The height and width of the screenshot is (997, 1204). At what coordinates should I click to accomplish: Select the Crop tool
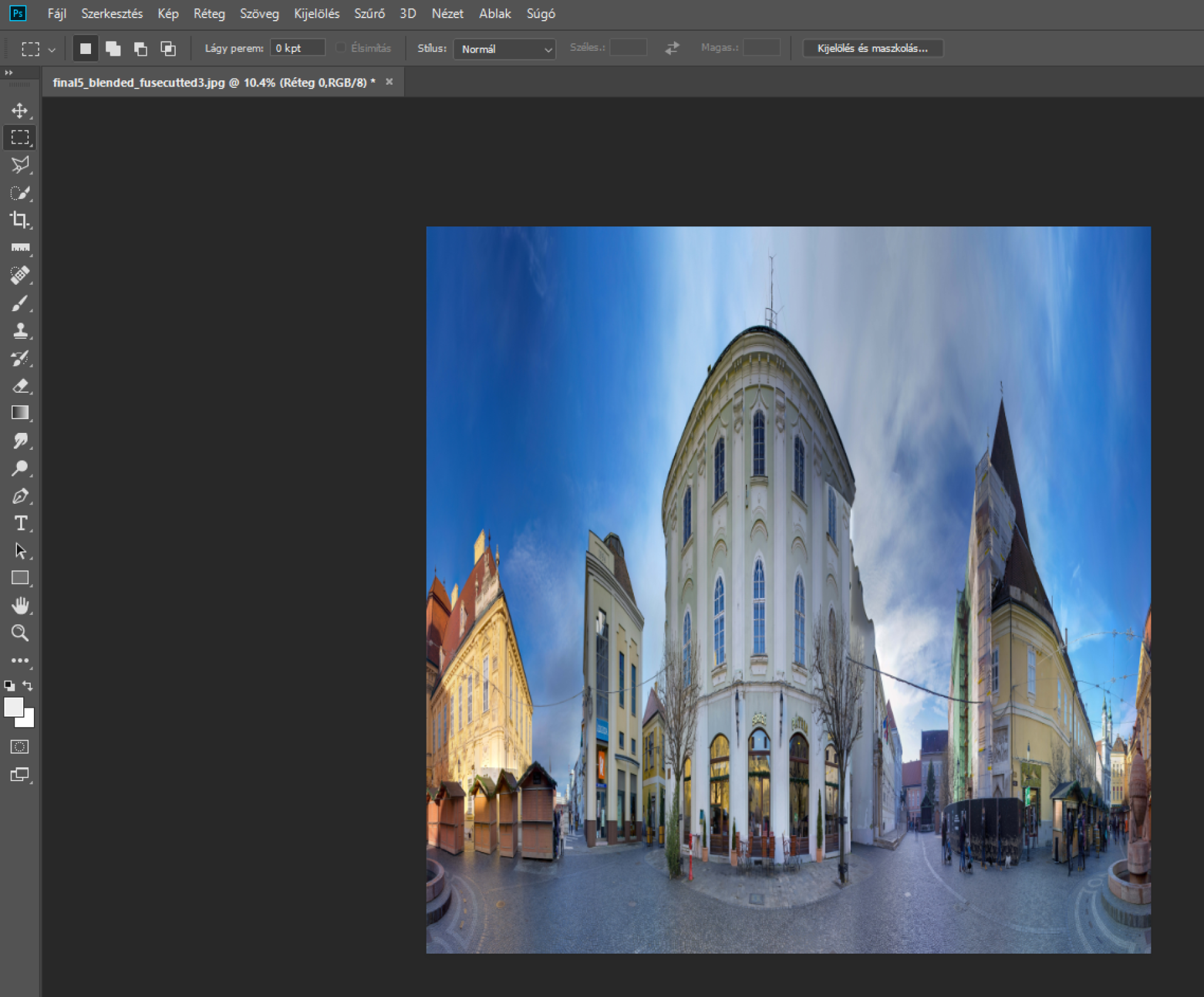tap(19, 220)
